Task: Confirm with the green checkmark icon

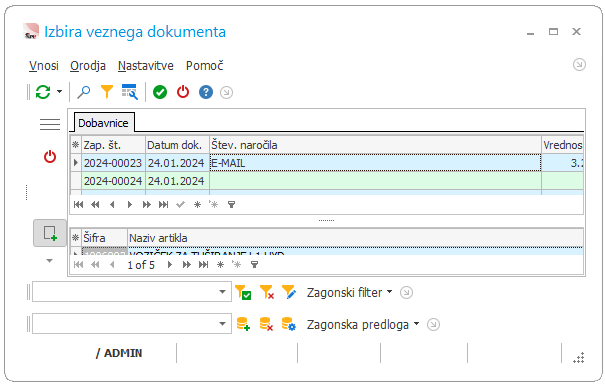Action: point(160,92)
